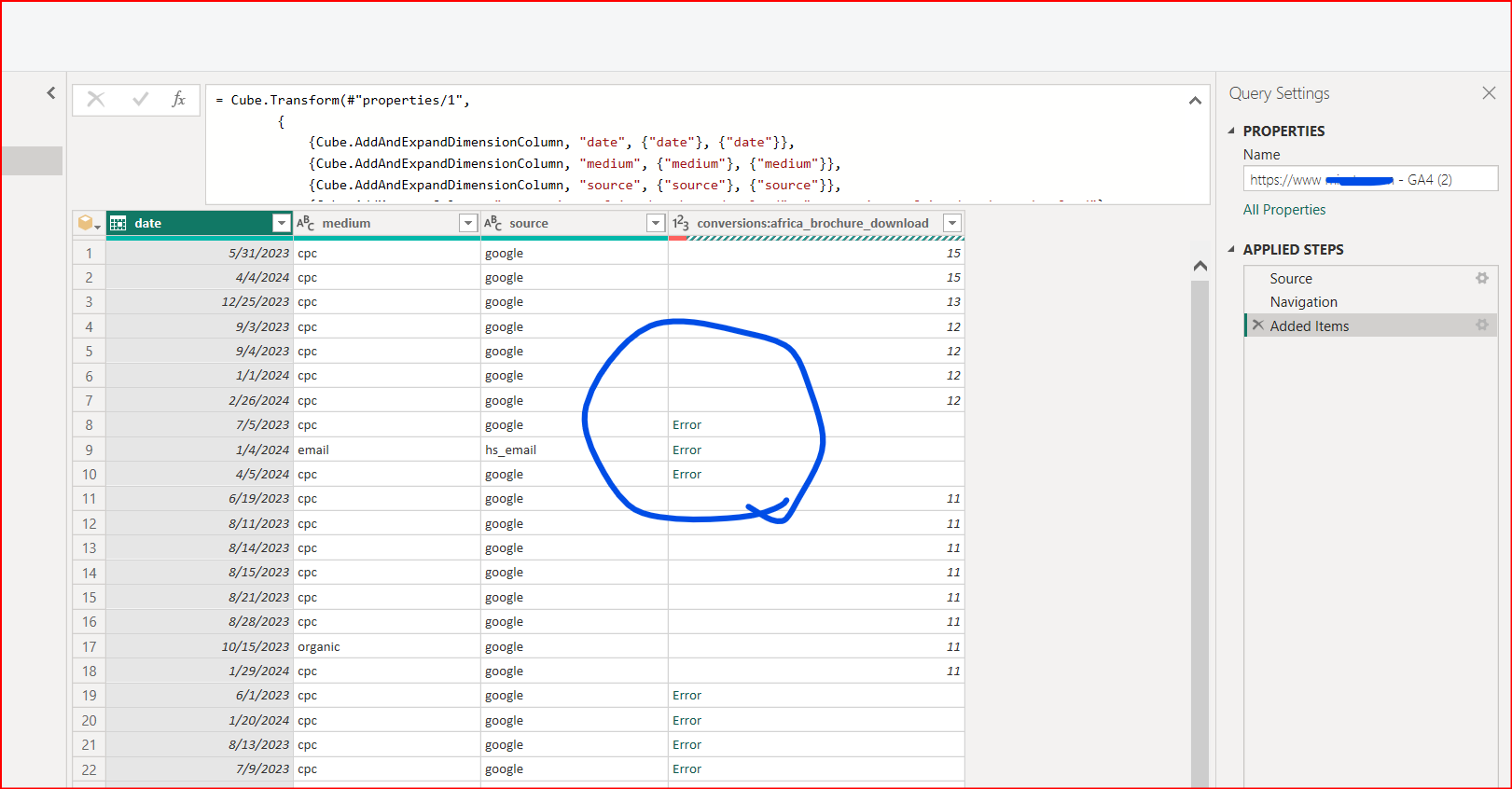Open the source column filter dropdown

pyautogui.click(x=656, y=223)
